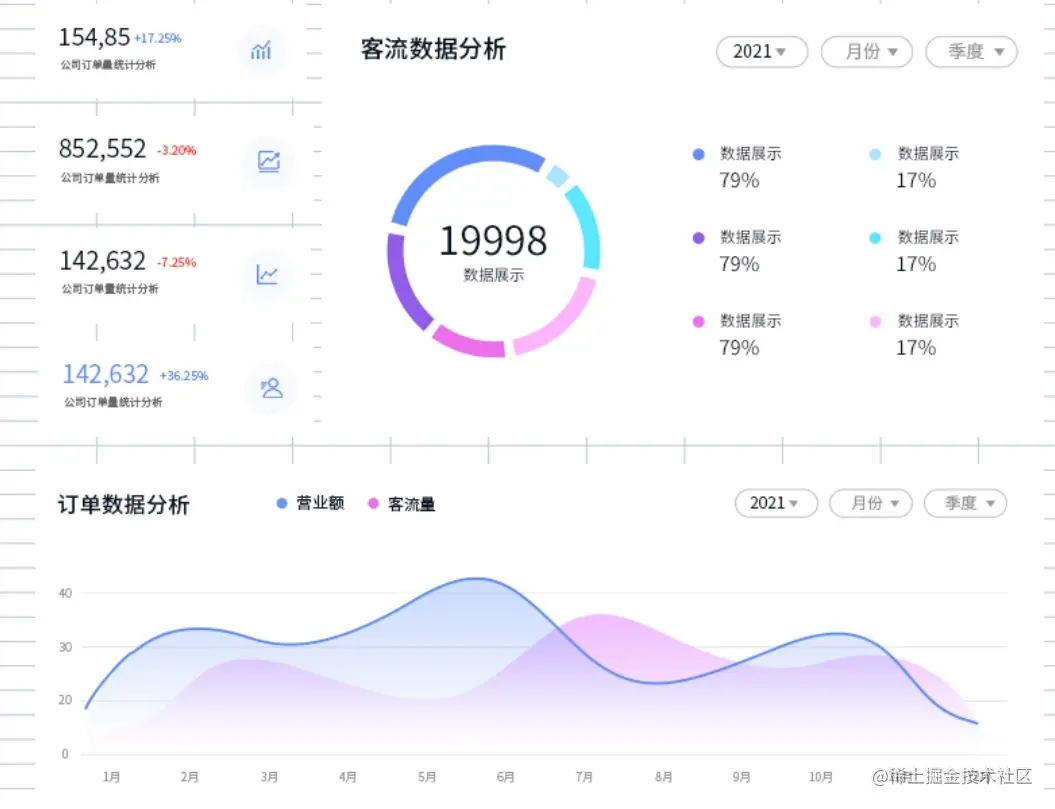1055x809 pixels.
Task: Open the 季度 dropdown in 订单数据分析
Action: pos(964,503)
